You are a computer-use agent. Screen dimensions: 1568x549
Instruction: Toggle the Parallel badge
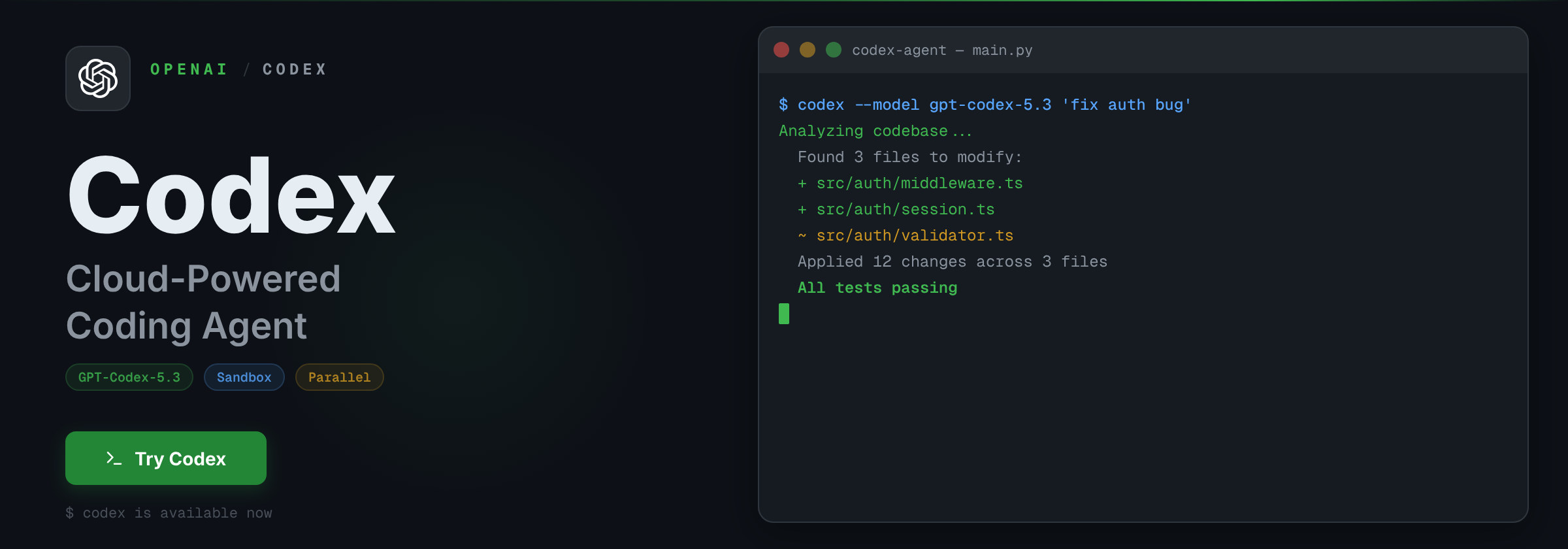point(339,377)
